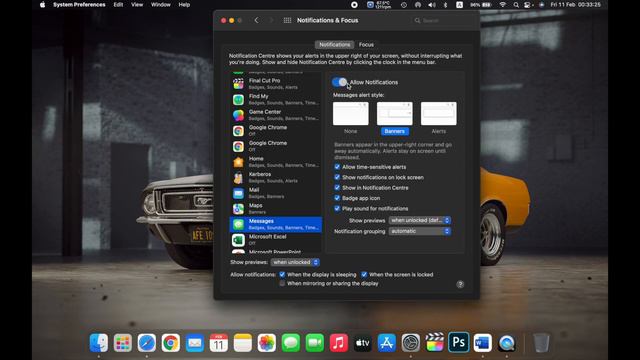Enable When mirroring or sharing the display
640x360 pixels.
pyautogui.click(x=282, y=283)
